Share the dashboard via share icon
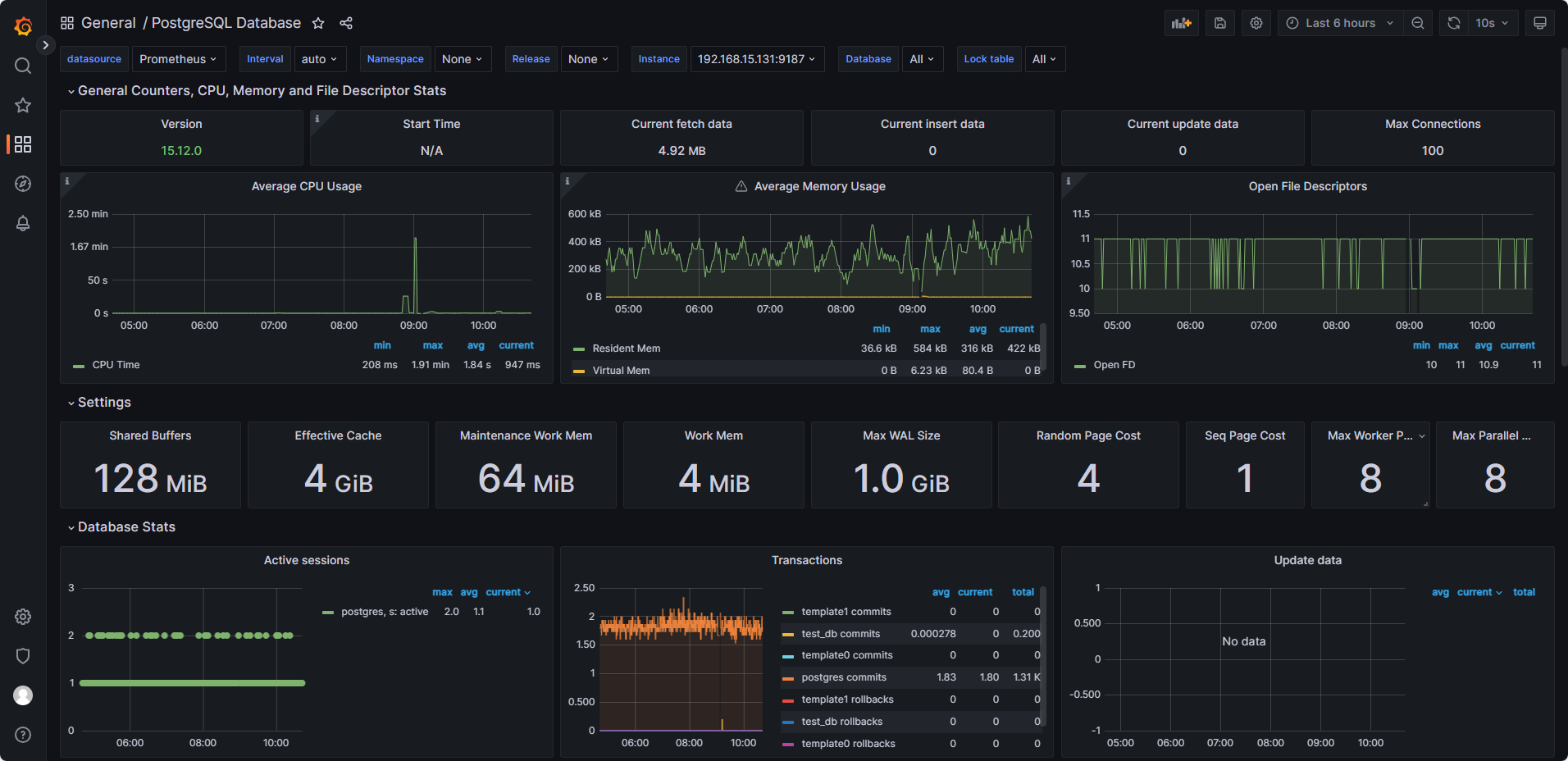The image size is (1568, 761). point(346,23)
